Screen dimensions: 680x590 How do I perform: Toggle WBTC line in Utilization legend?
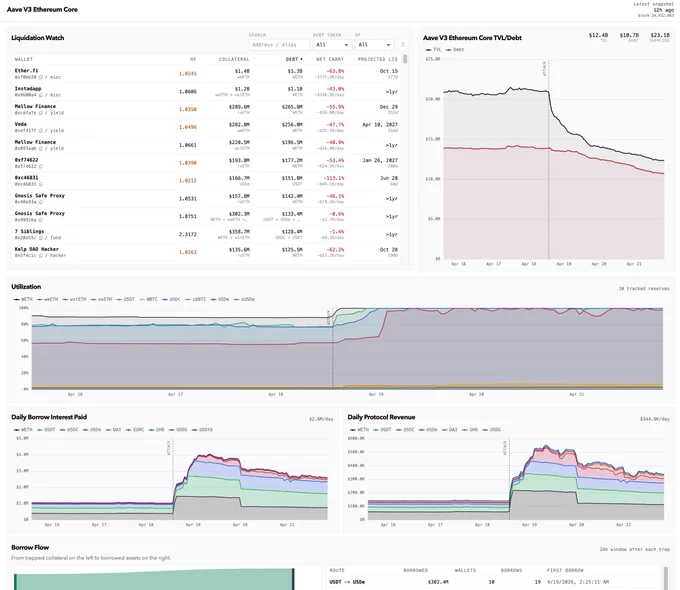148,299
